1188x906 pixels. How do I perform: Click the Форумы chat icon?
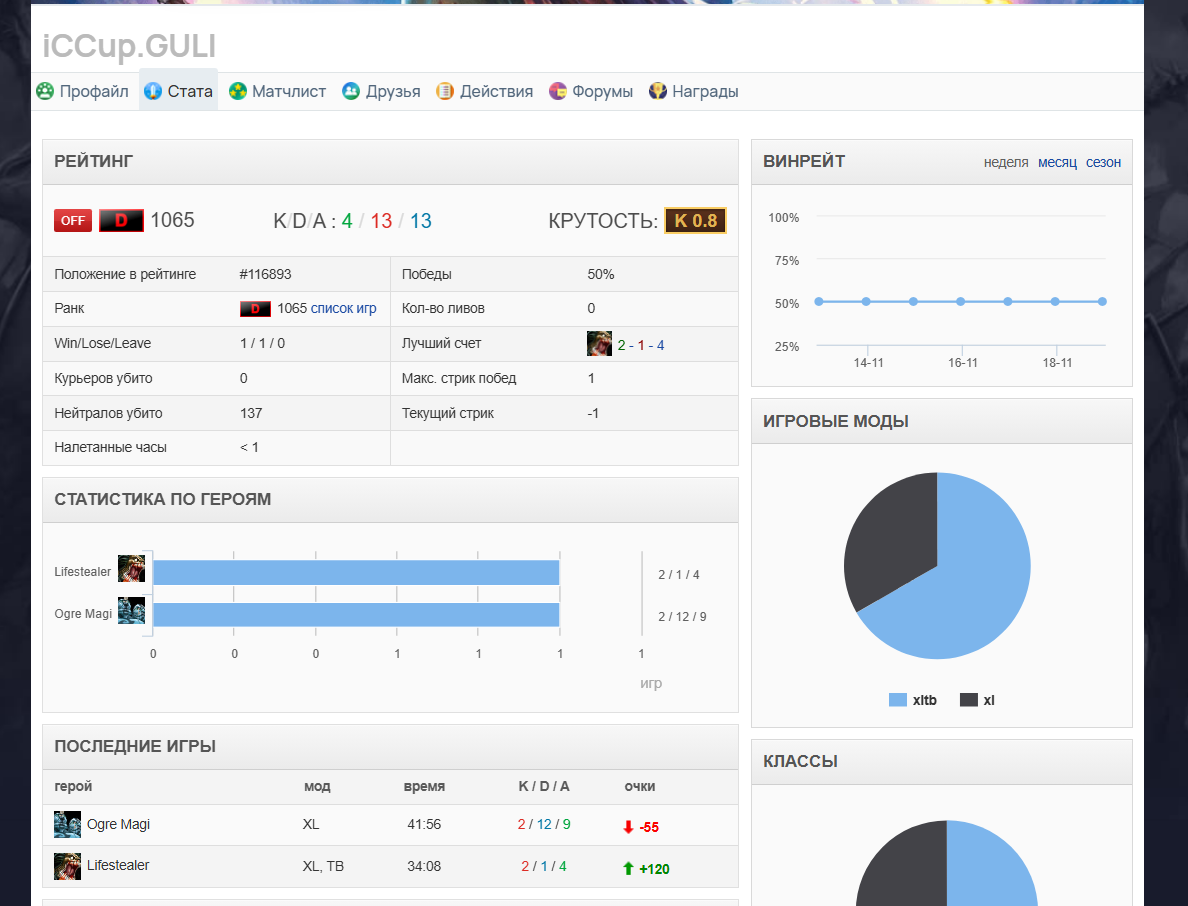[558, 91]
